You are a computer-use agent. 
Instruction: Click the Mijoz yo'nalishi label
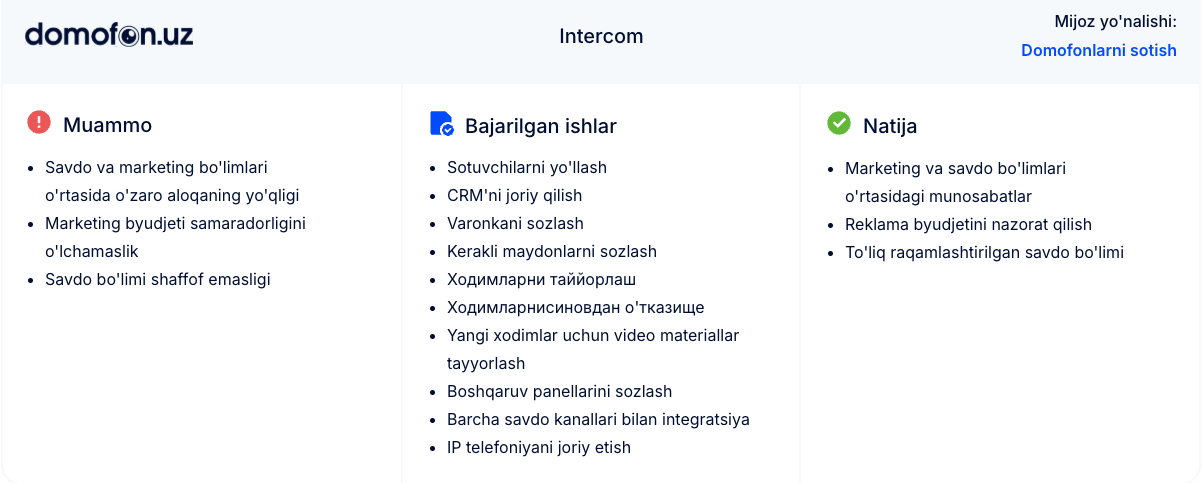click(x=1115, y=21)
